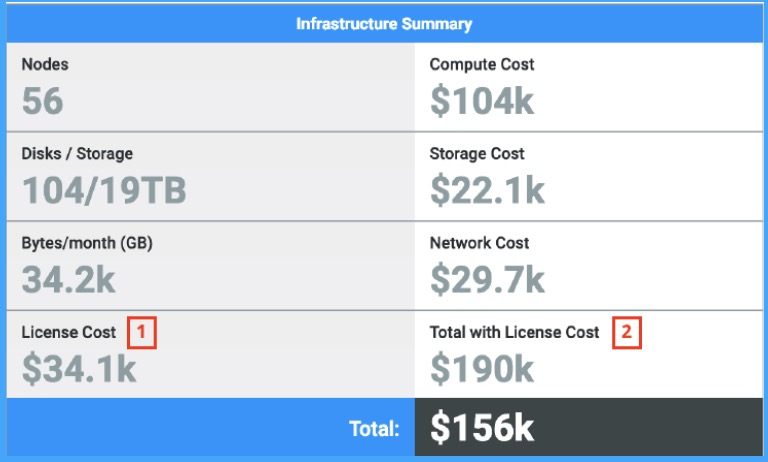Screen dimensions: 768x462
Task: Click the License Cost label
Action: (68, 332)
